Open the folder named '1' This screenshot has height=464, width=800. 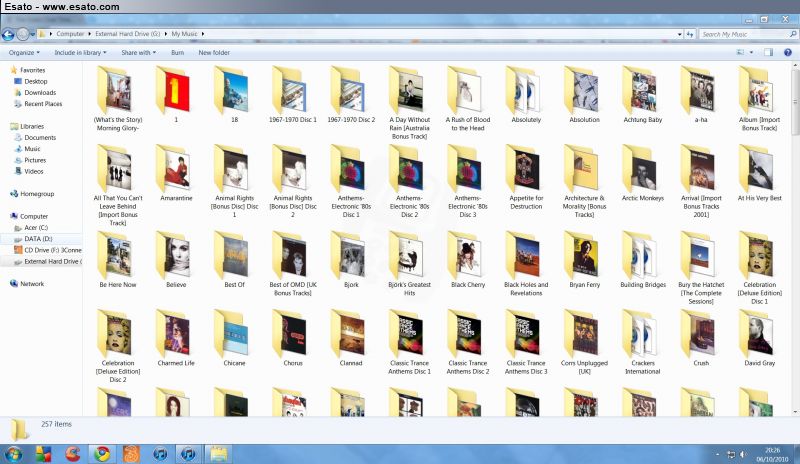tap(176, 97)
